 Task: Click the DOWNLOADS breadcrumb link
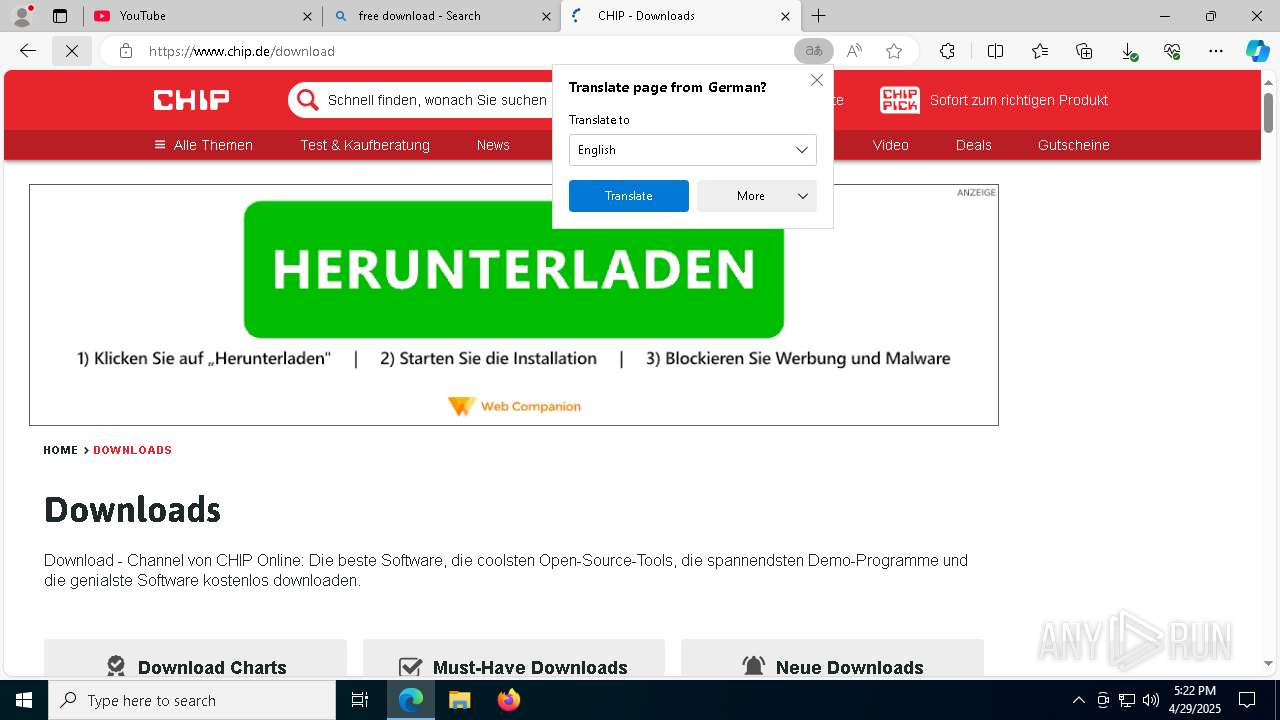[132, 450]
